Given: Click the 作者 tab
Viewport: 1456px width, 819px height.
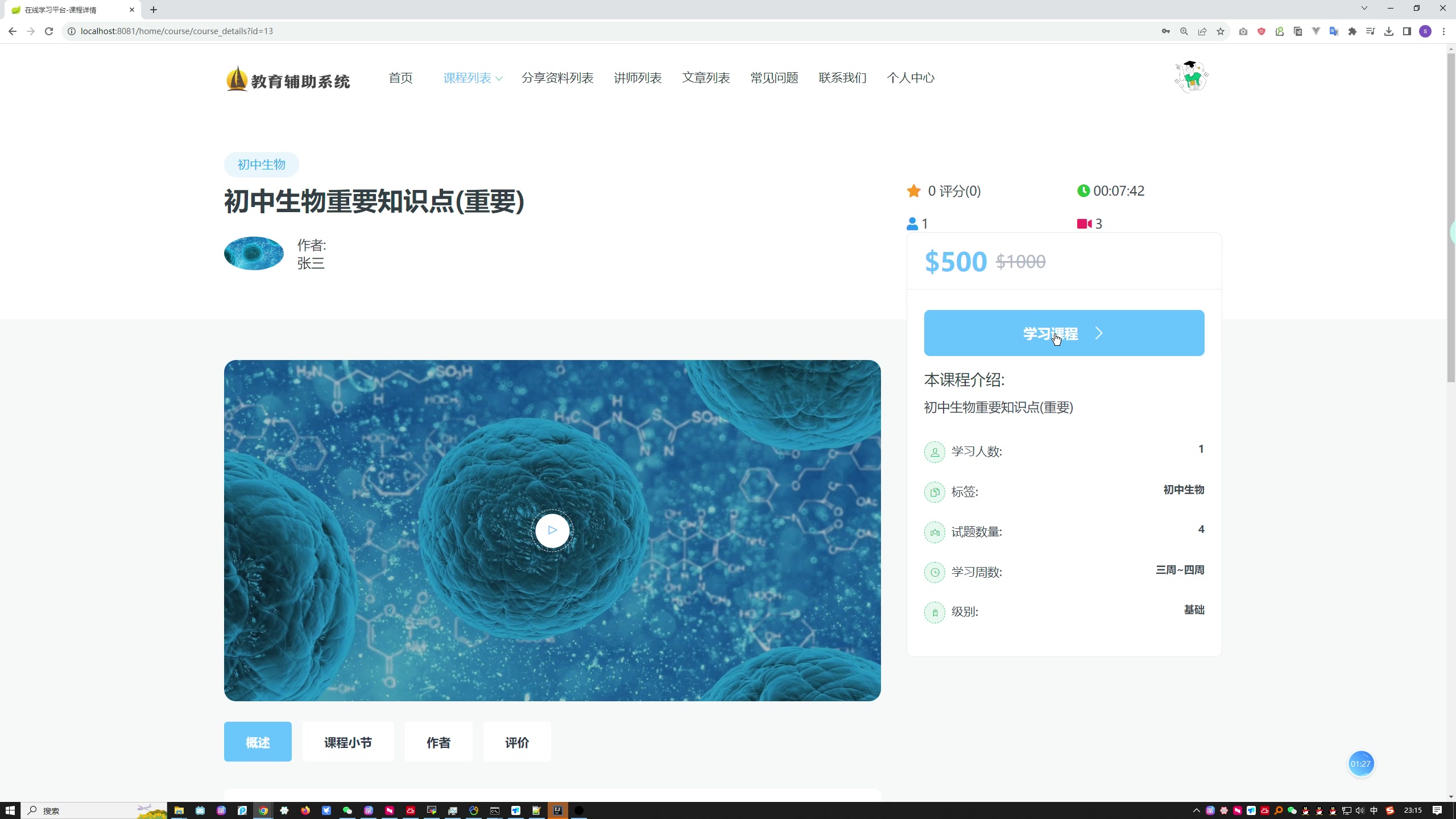Looking at the screenshot, I should pyautogui.click(x=438, y=742).
